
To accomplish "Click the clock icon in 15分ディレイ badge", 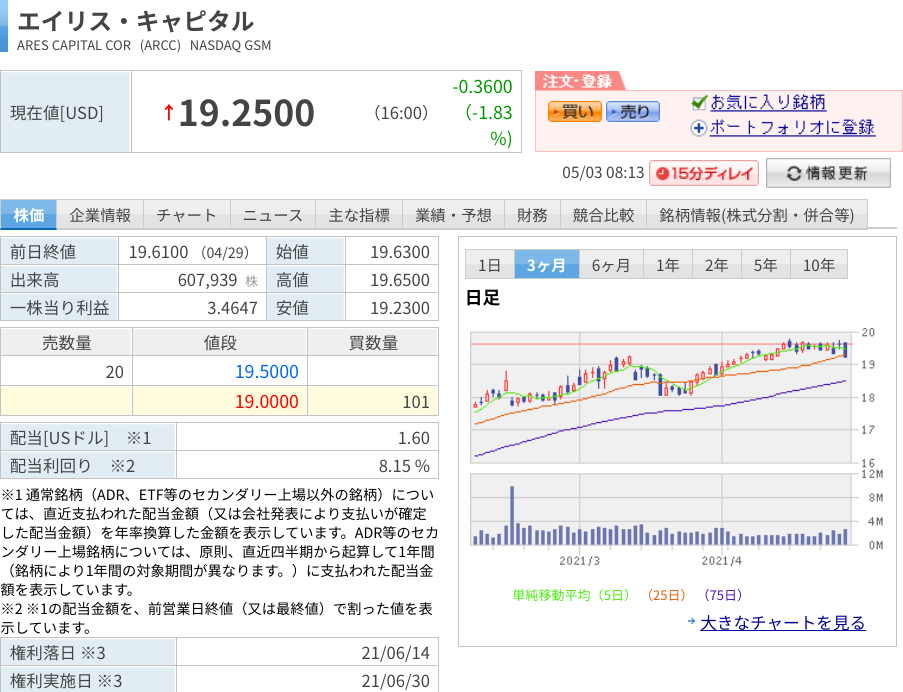I will 663,173.
